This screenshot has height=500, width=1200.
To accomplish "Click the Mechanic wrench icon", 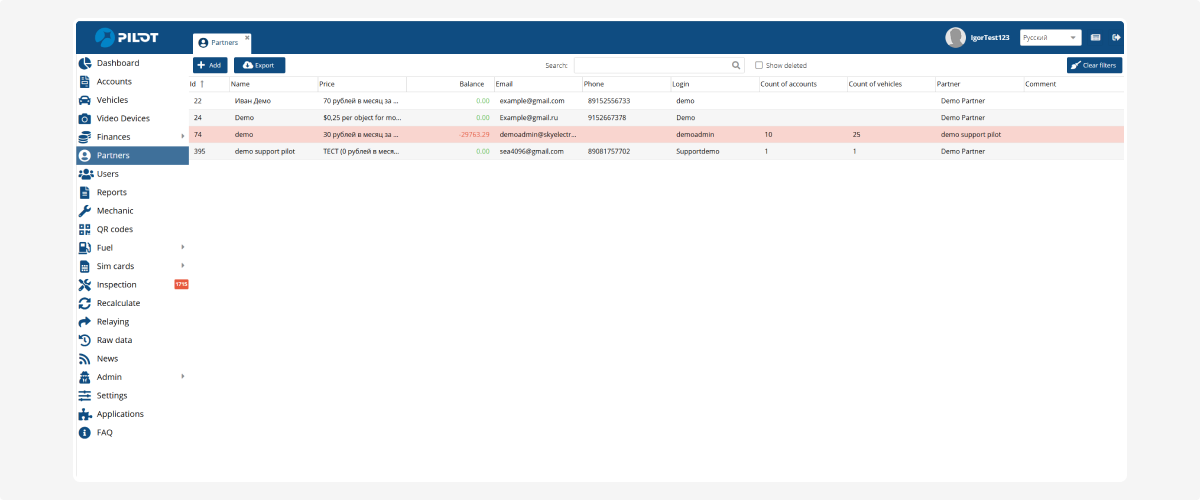I will pyautogui.click(x=85, y=211).
